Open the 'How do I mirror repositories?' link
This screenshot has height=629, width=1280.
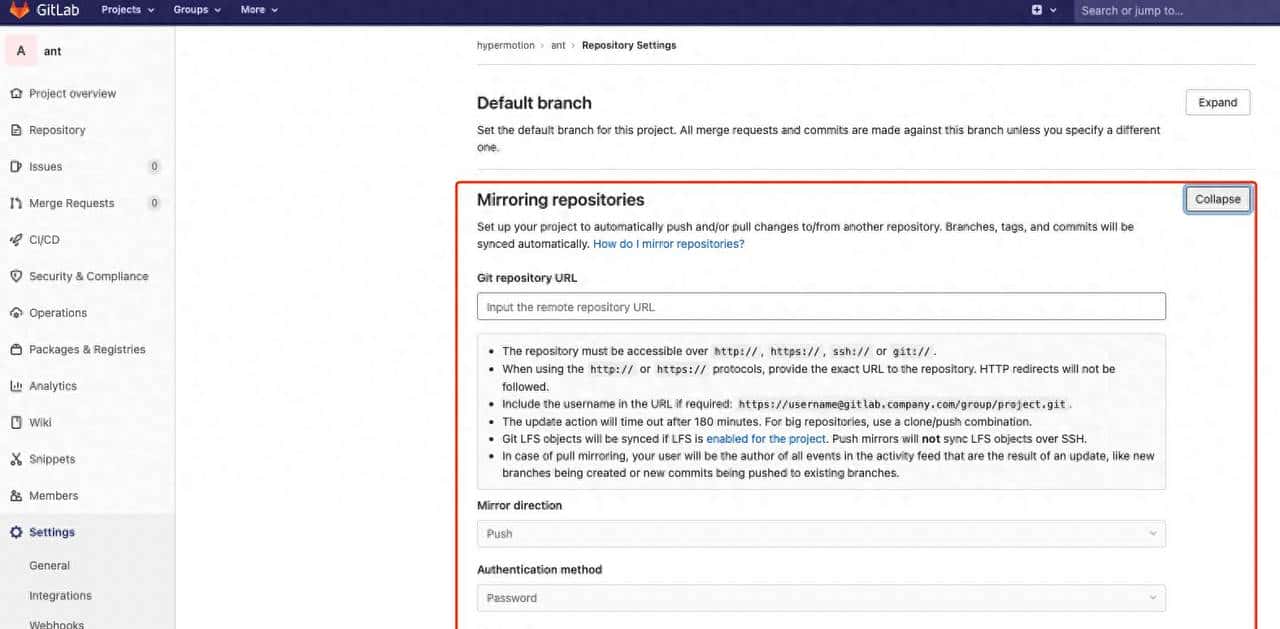click(x=668, y=244)
